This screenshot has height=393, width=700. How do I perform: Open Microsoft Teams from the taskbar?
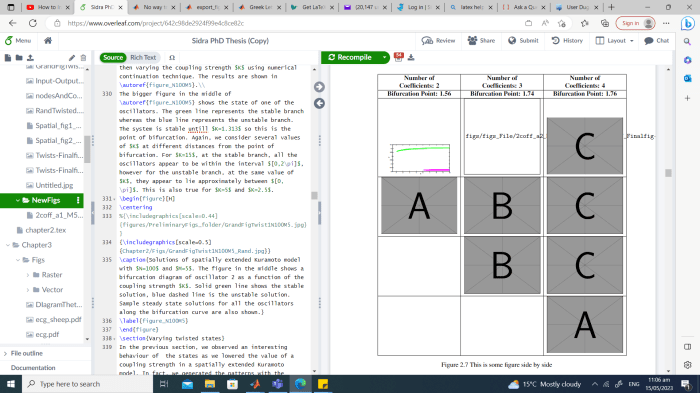point(278,384)
